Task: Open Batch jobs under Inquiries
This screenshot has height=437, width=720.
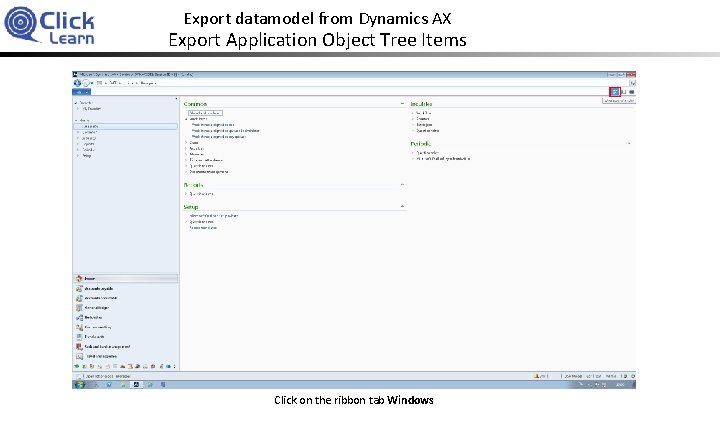Action: [424, 125]
